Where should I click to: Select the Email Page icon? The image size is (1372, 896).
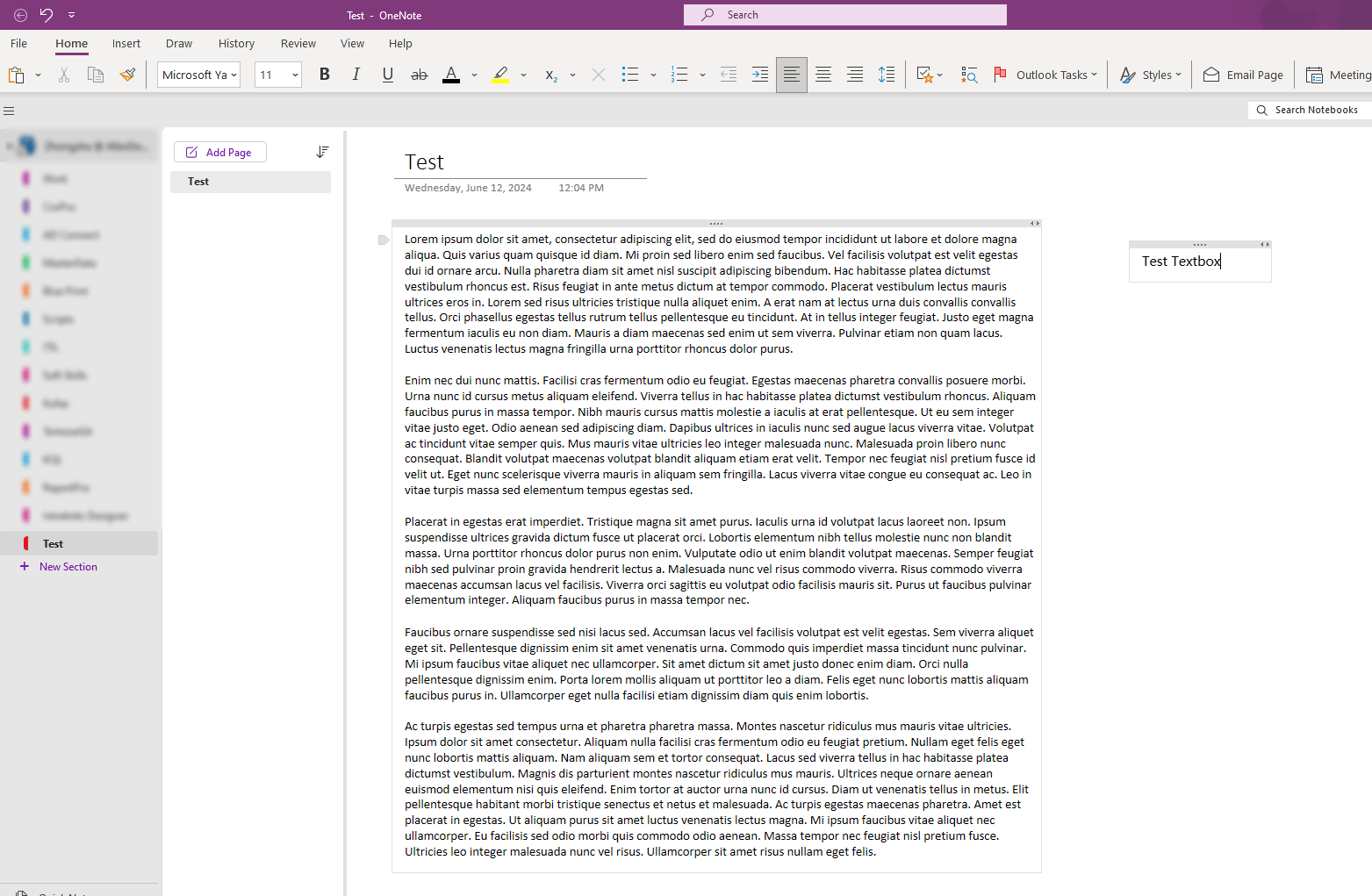(x=1242, y=75)
